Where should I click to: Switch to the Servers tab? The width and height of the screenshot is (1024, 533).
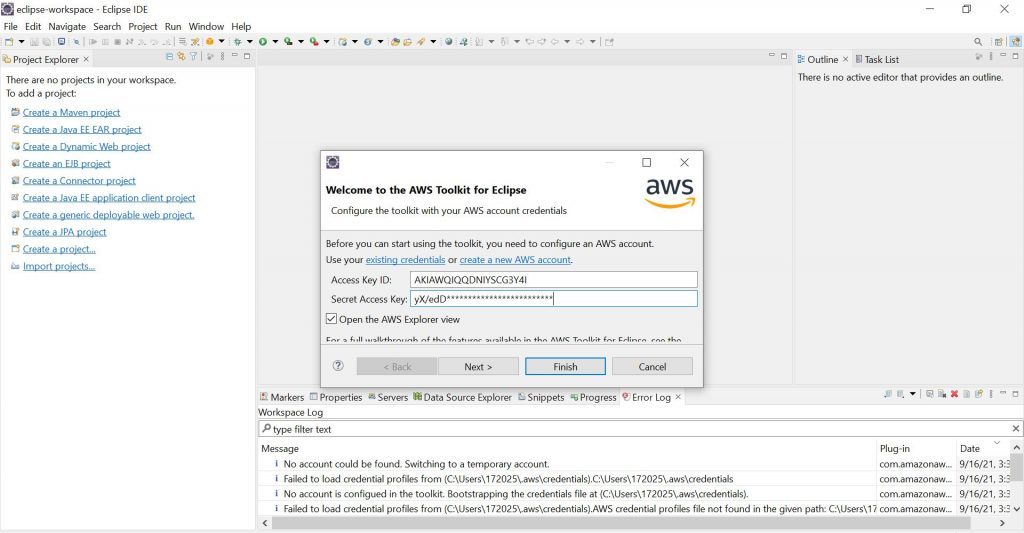pos(388,396)
